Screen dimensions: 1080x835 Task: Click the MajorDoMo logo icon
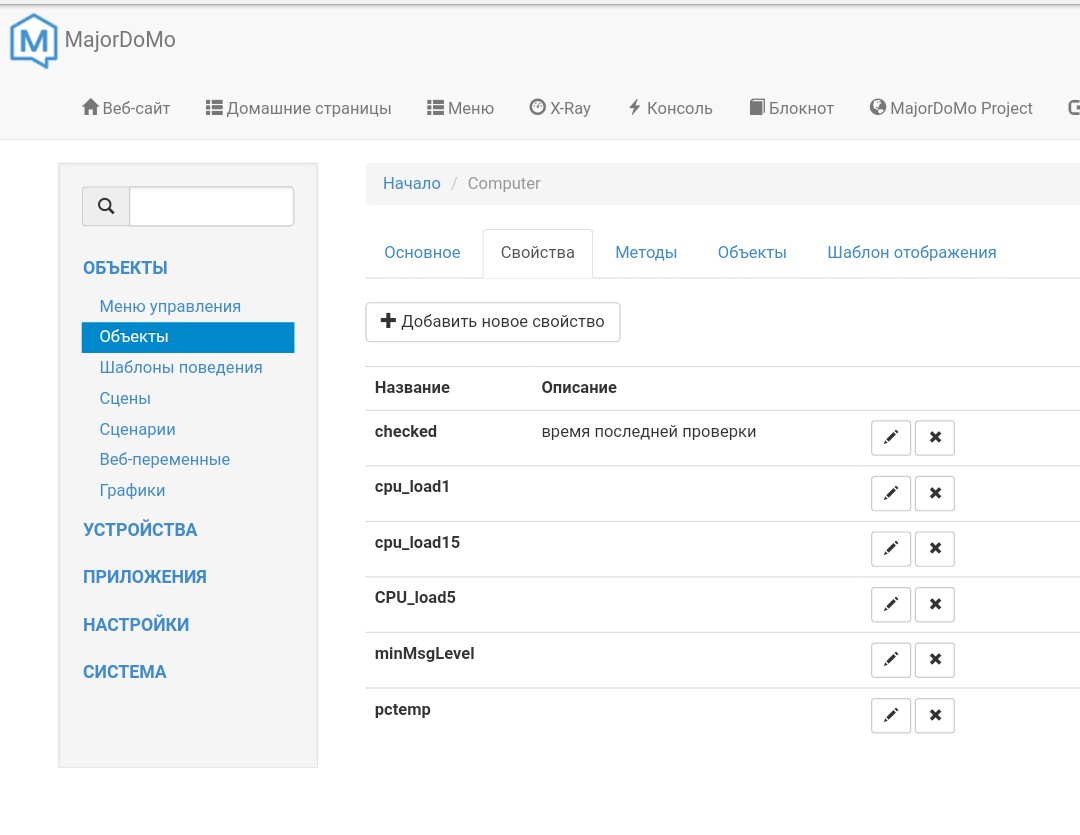[34, 41]
